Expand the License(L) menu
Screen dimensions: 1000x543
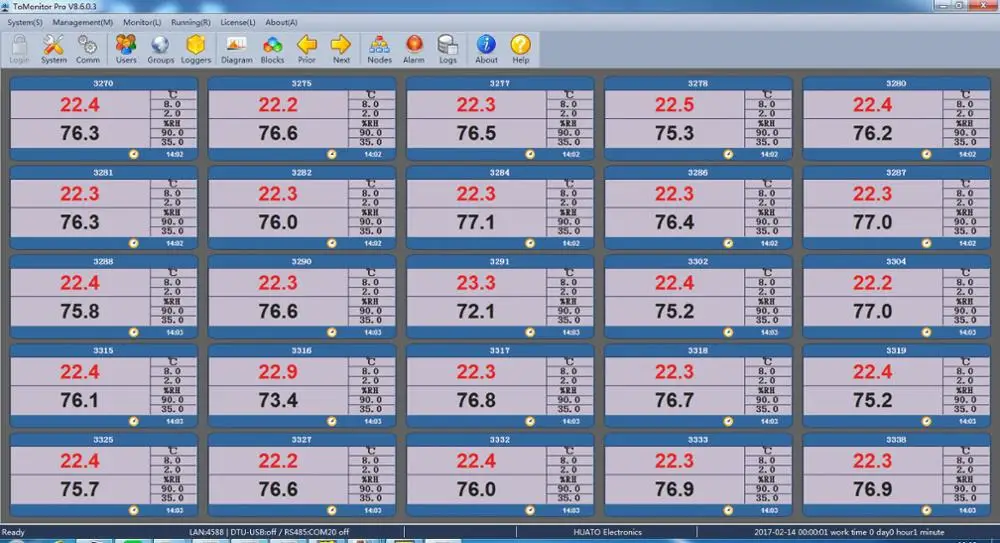click(237, 22)
